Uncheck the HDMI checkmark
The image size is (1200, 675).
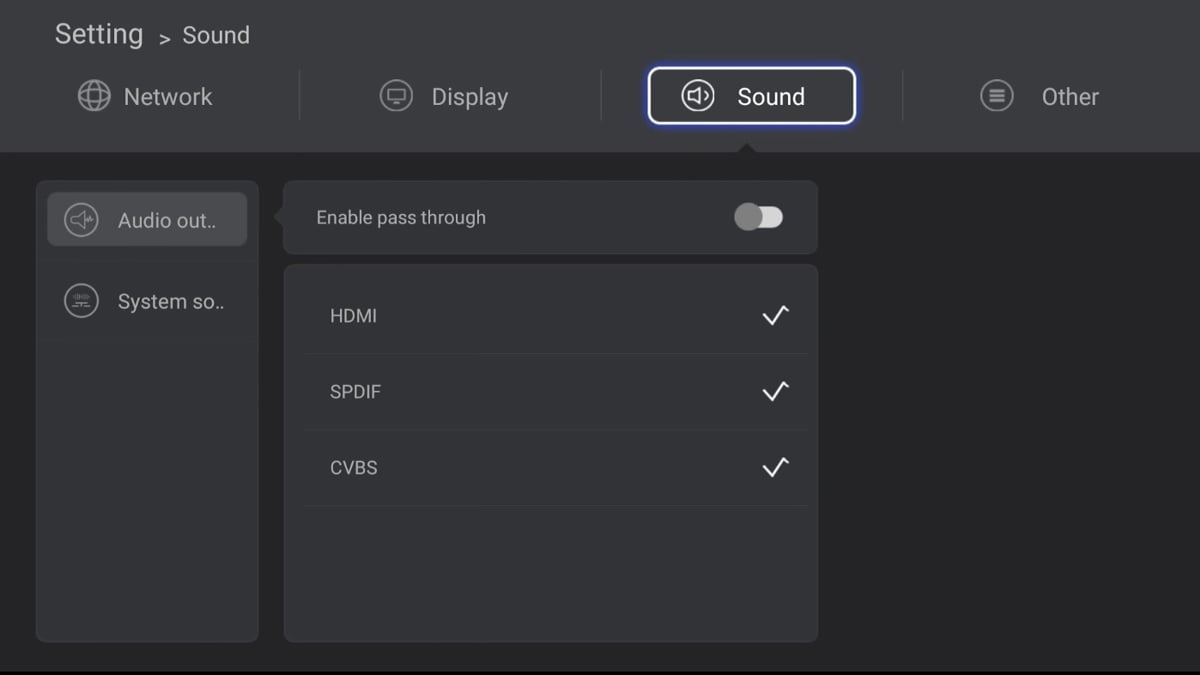pos(775,315)
